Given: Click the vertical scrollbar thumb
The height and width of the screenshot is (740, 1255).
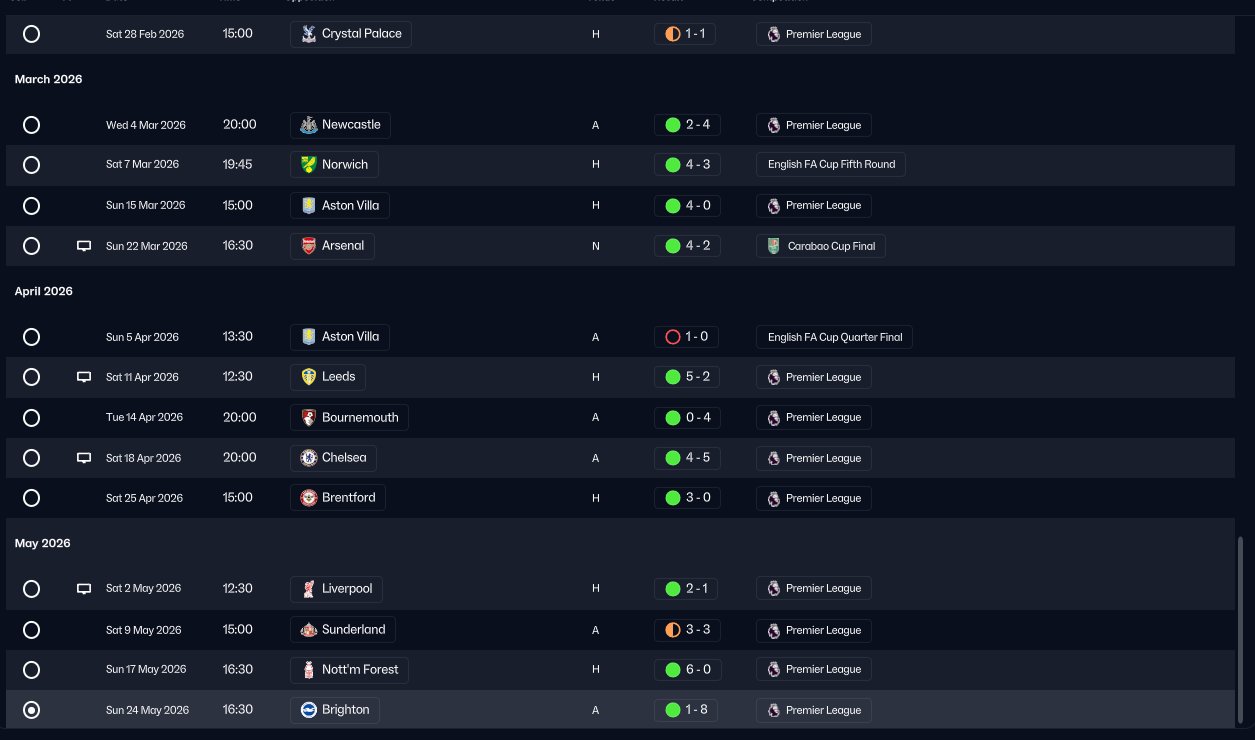Looking at the screenshot, I should (1242, 631).
